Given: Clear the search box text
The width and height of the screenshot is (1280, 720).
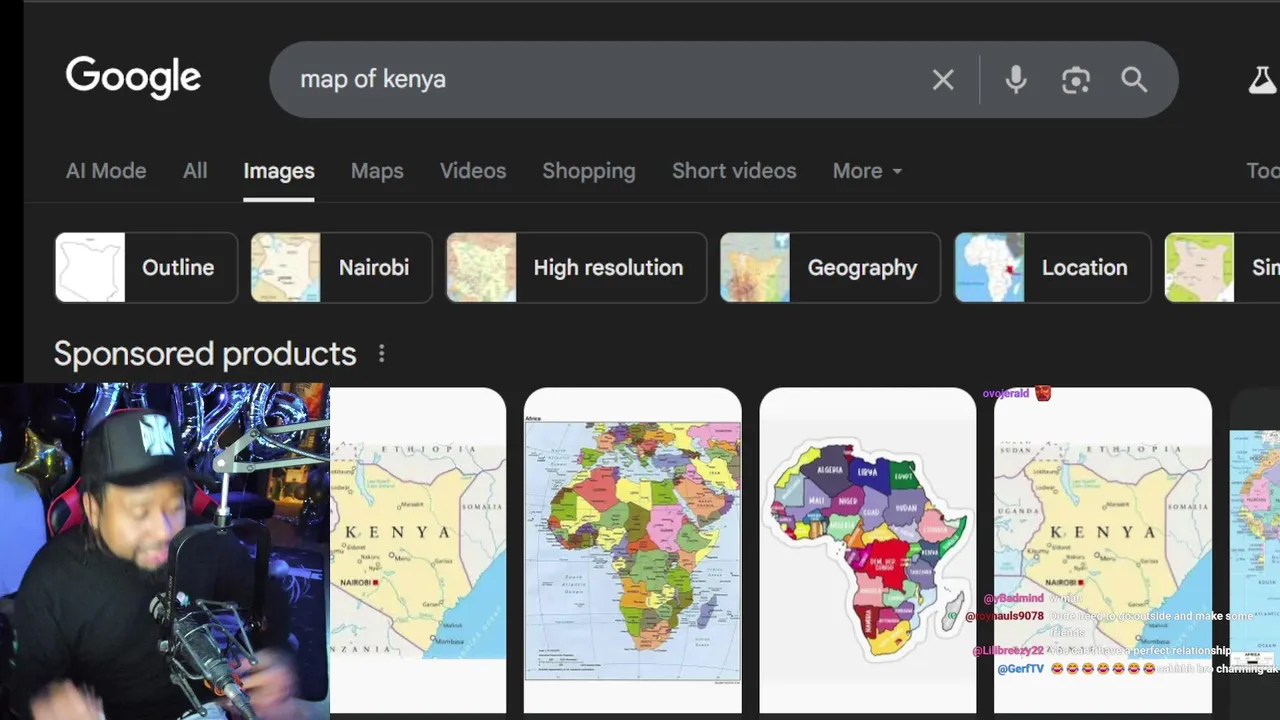Looking at the screenshot, I should point(943,80).
